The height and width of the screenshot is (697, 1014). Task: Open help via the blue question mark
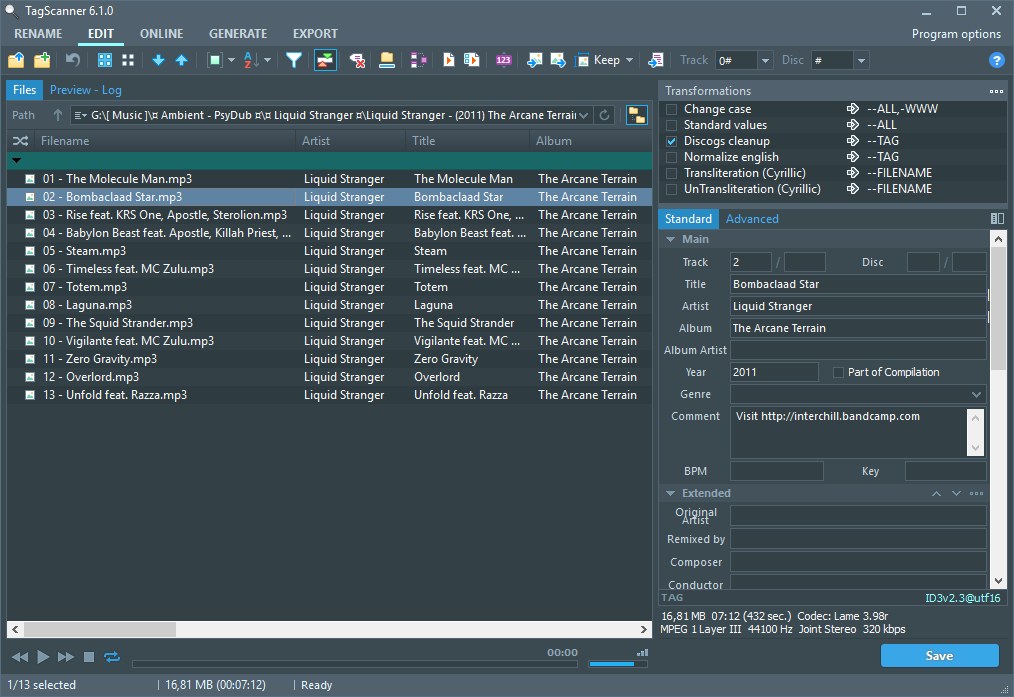click(x=997, y=60)
